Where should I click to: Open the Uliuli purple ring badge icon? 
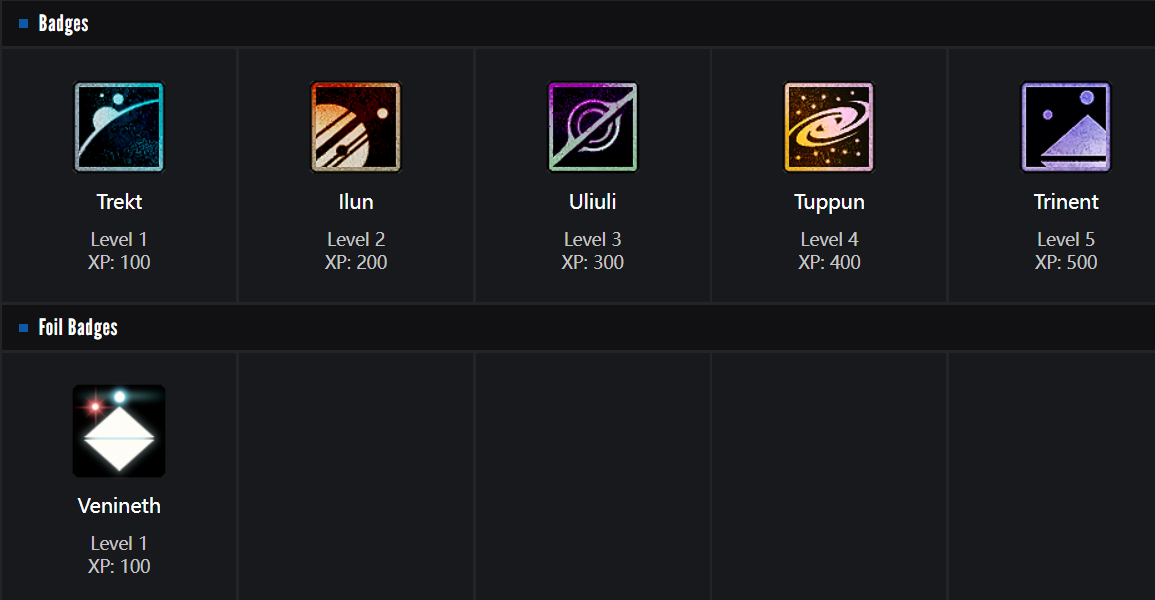pos(593,127)
